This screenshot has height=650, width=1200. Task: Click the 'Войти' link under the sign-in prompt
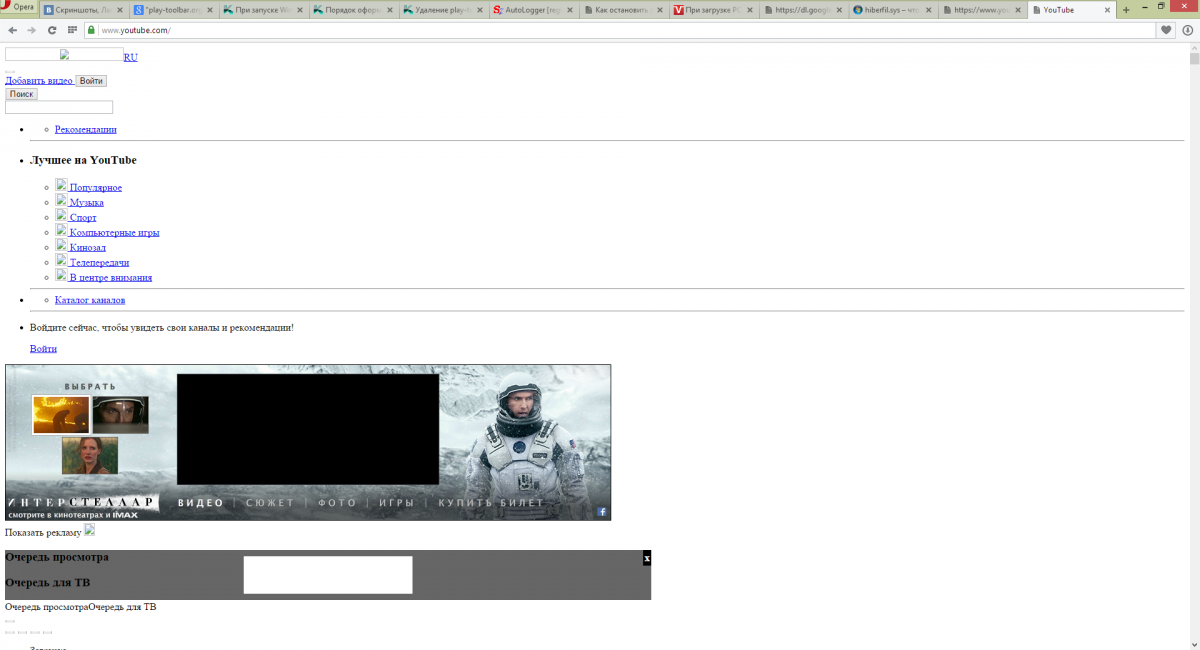pyautogui.click(x=43, y=348)
